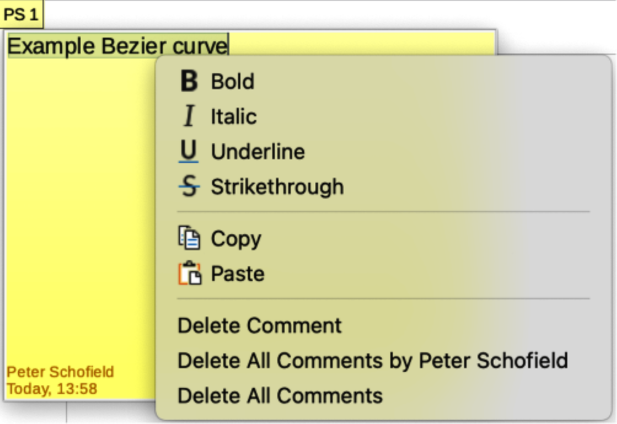Click the underline U icon
Viewport: 617px width, 424px height.
pos(188,152)
